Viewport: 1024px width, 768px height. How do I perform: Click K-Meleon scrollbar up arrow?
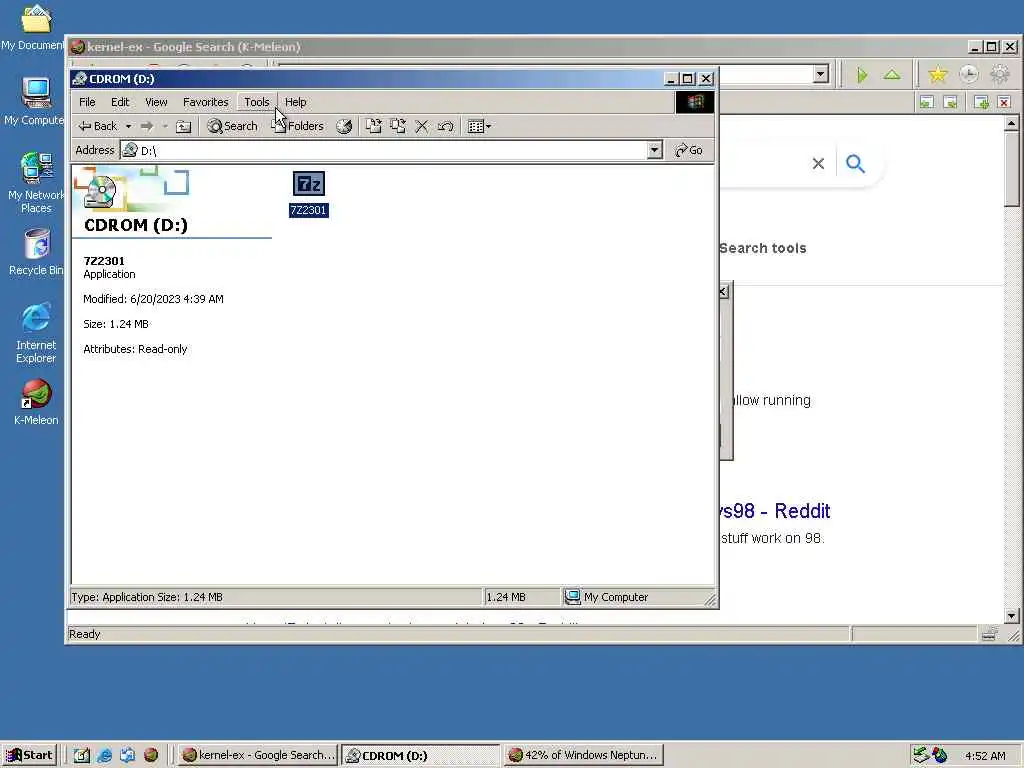pos(1012,123)
